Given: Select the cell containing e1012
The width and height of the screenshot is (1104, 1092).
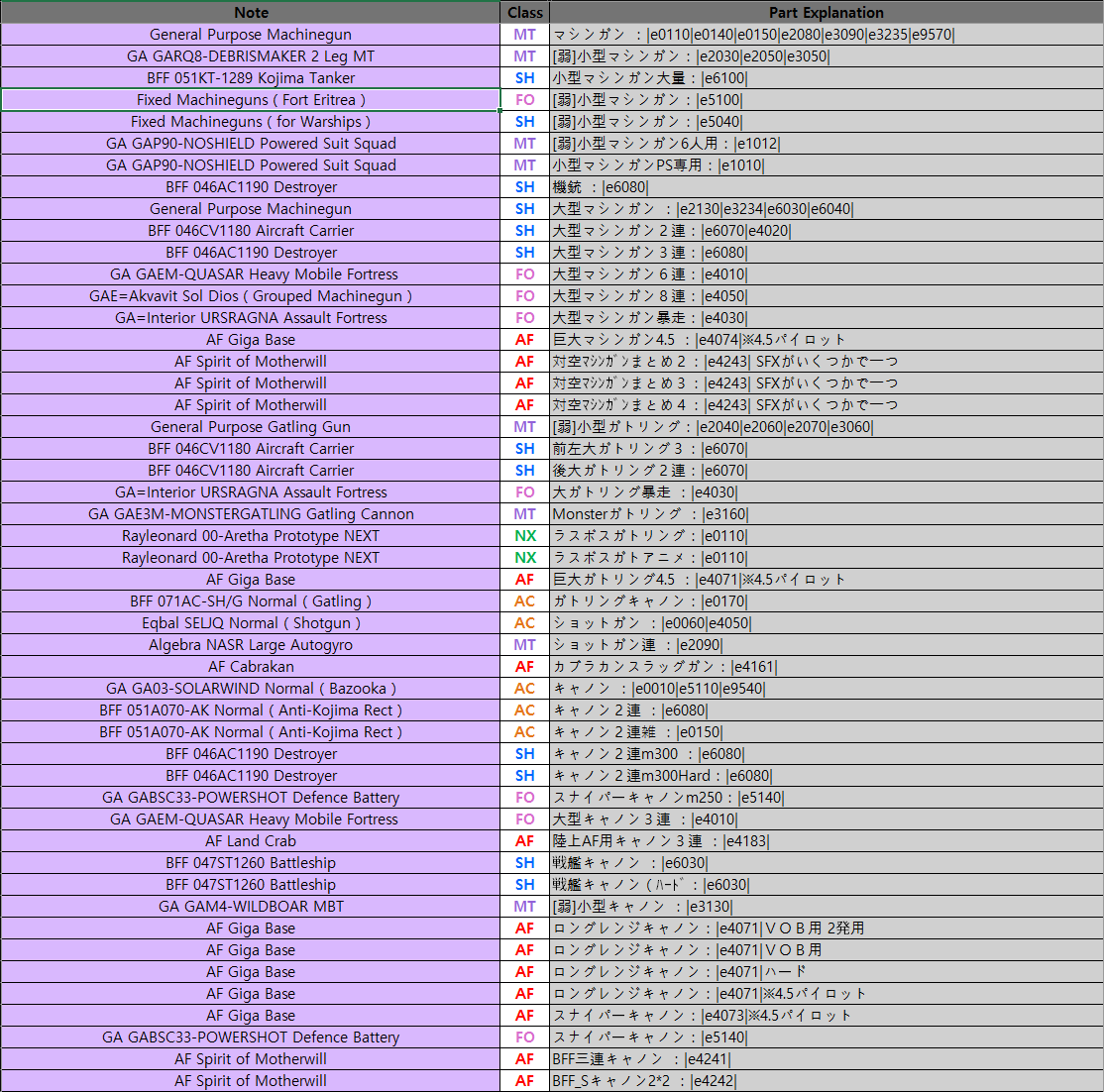Looking at the screenshot, I should [x=826, y=144].
